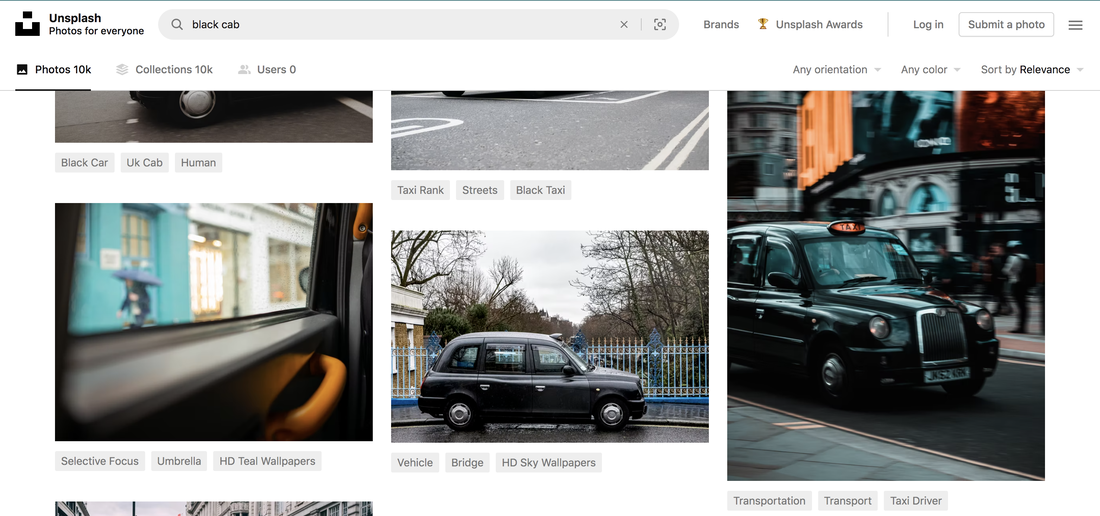The image size is (1100, 516).
Task: Select the Human tag
Action: (x=199, y=163)
